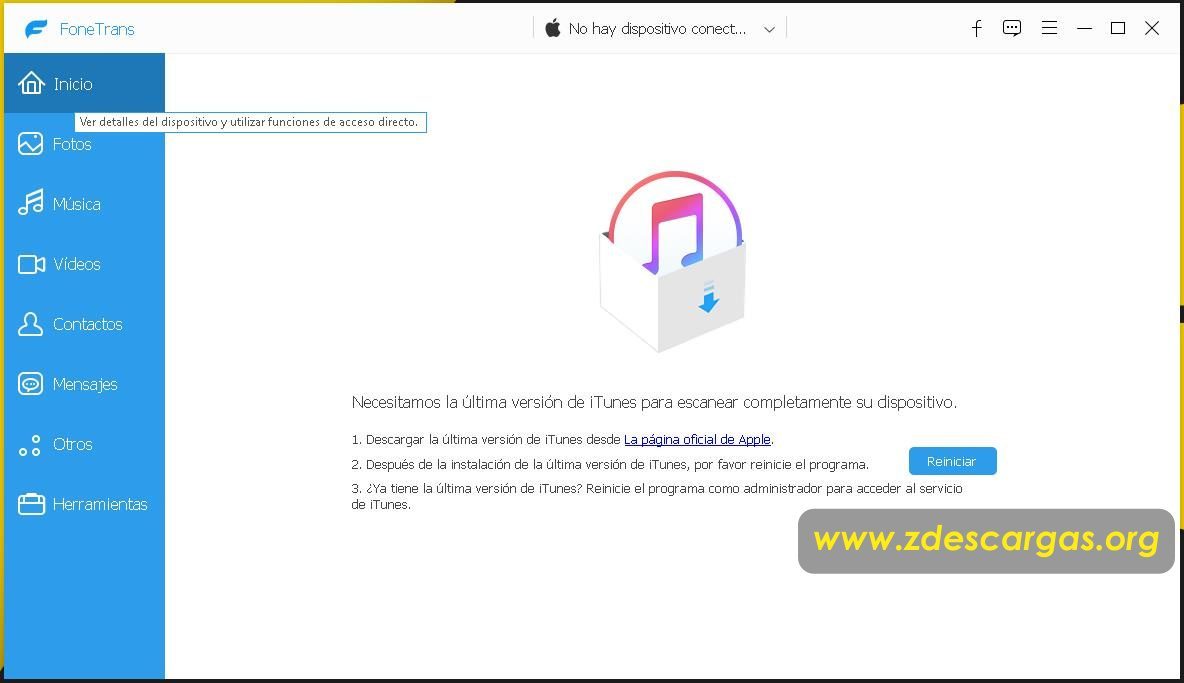Close the FoneTrans window

pos(1152,29)
